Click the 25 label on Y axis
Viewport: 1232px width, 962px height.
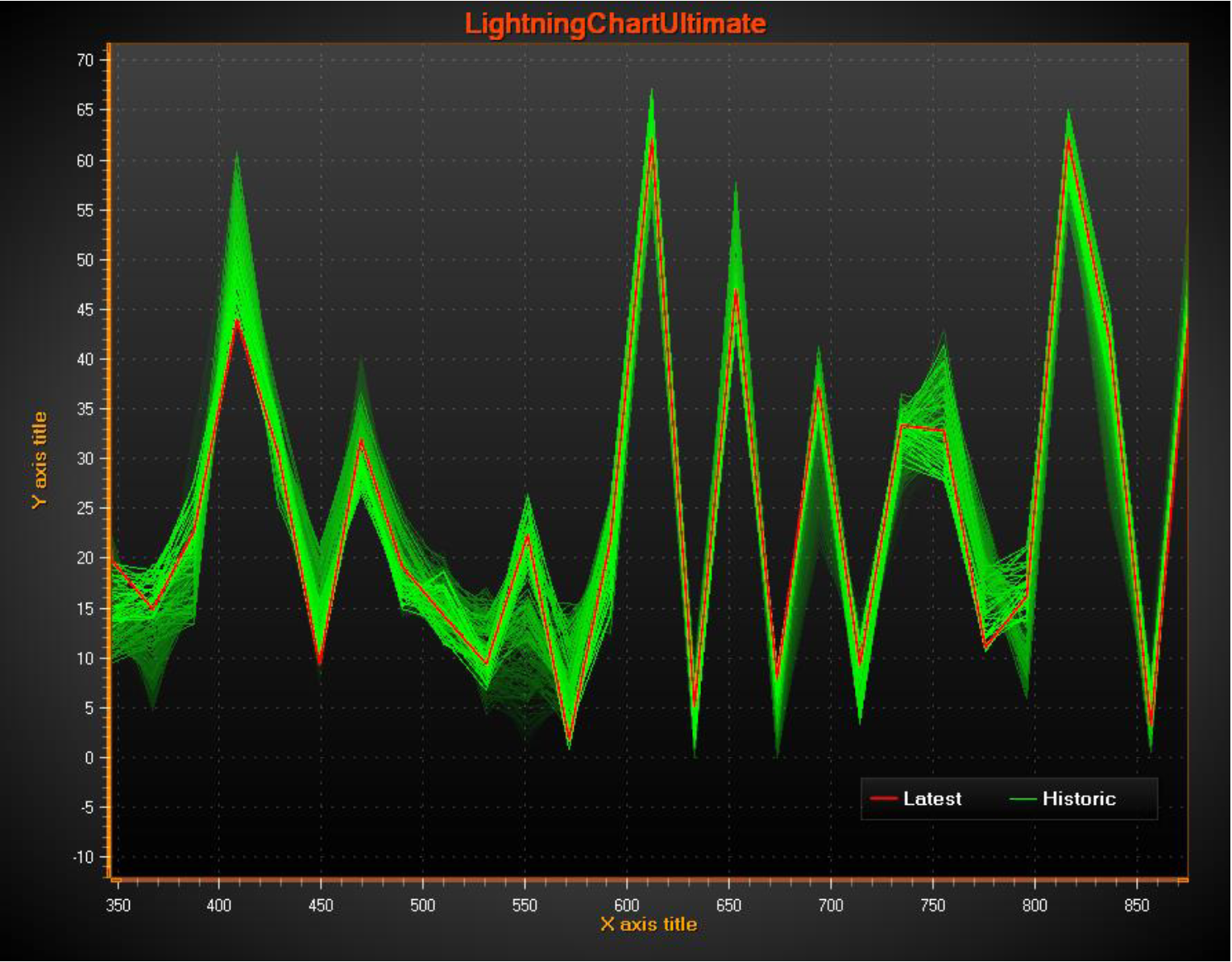[85, 508]
